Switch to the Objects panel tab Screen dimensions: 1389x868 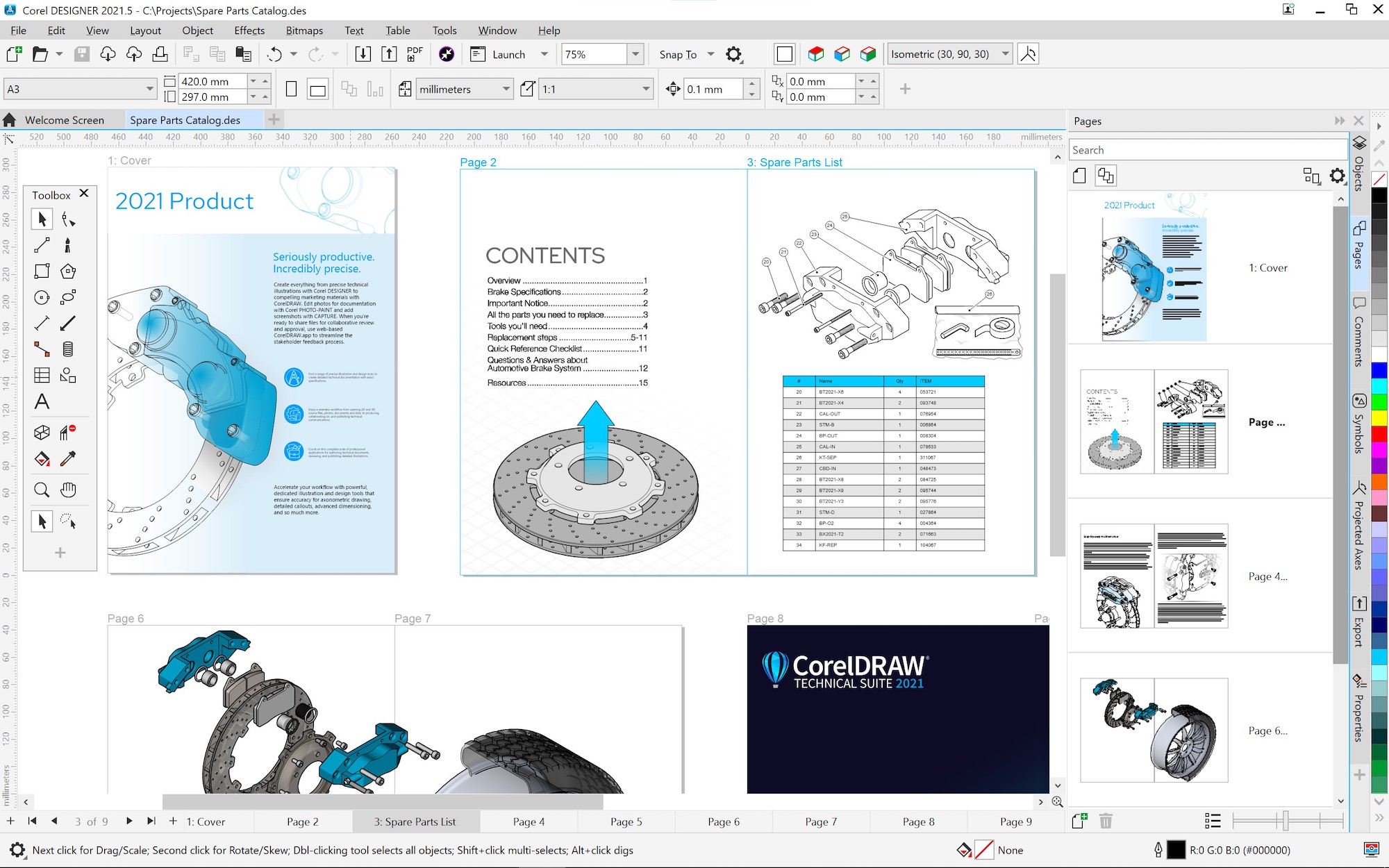1358,175
